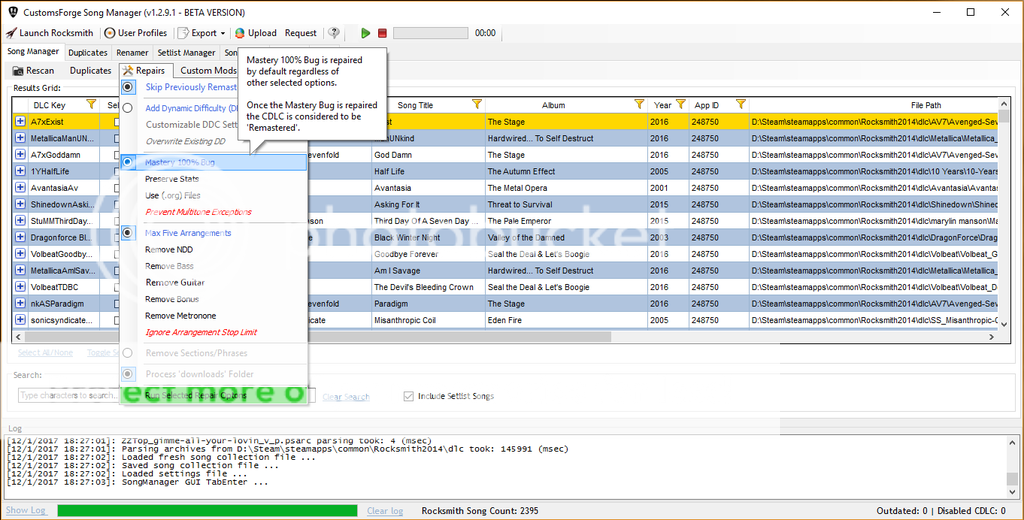Viewport: 1024px width, 520px height.
Task: Expand the A7xExist row
Action: point(20,122)
